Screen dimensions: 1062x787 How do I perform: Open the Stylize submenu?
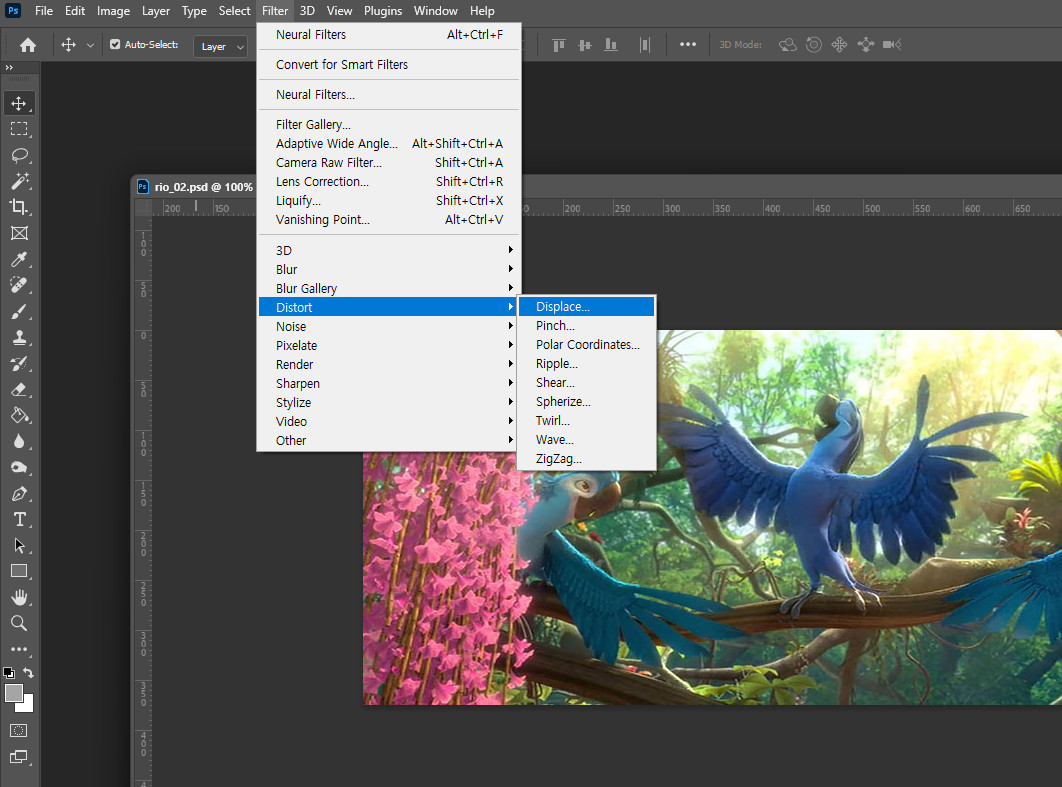click(x=389, y=402)
